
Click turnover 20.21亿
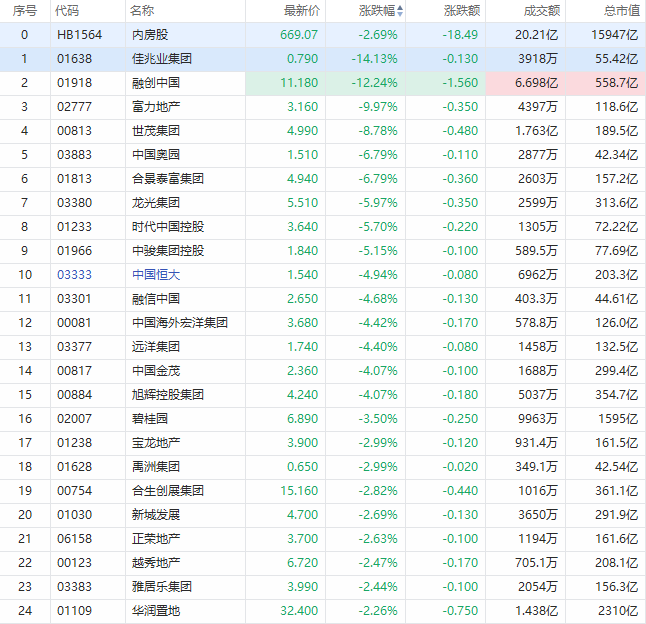coord(536,35)
